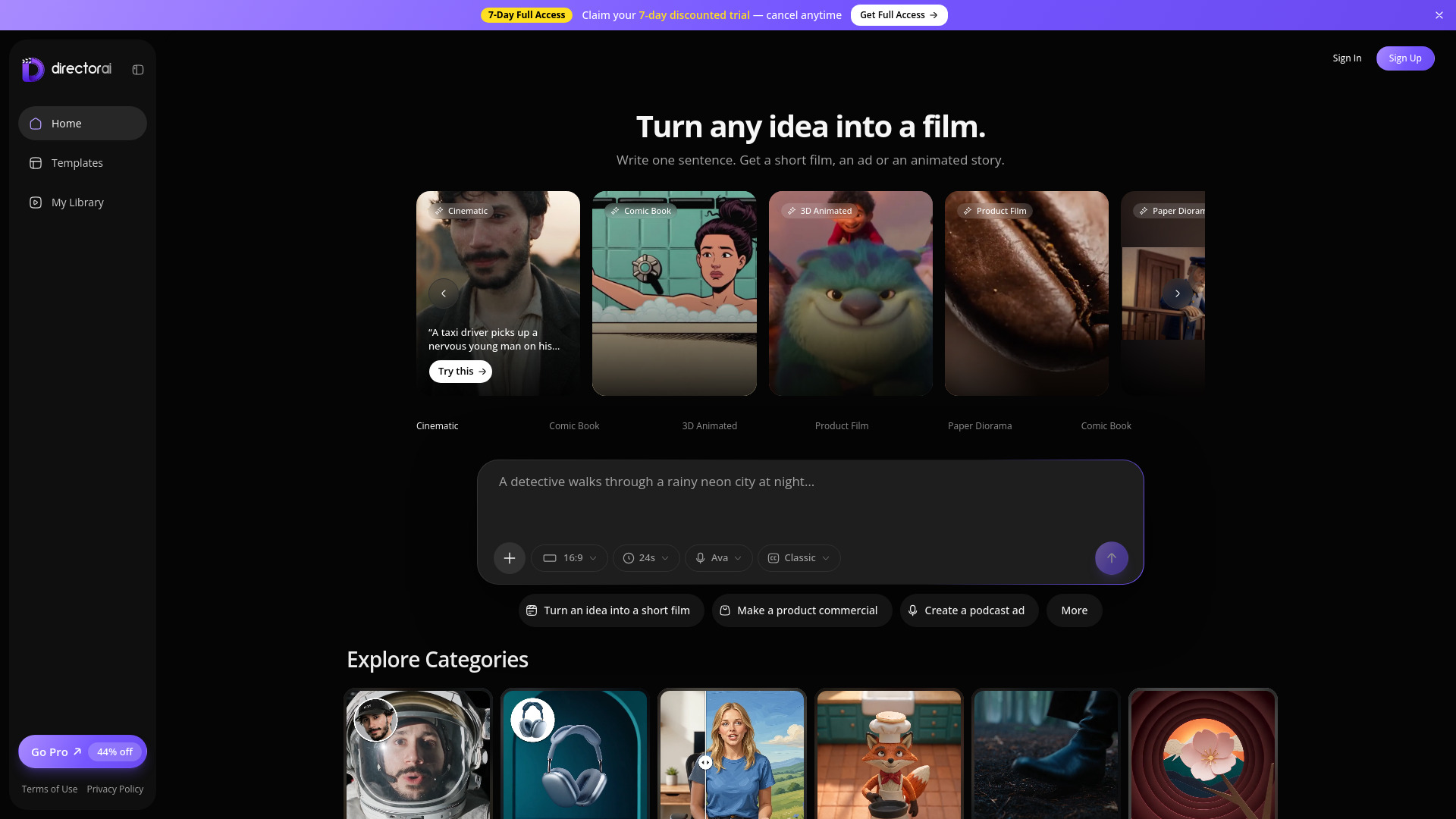Add attachment with the plus icon

point(510,558)
